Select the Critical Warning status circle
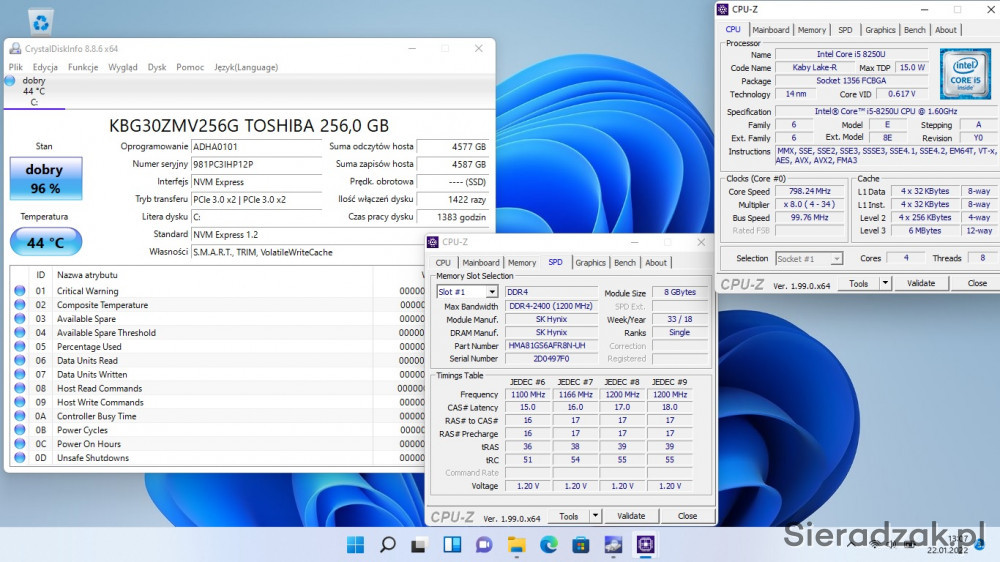 (20, 291)
